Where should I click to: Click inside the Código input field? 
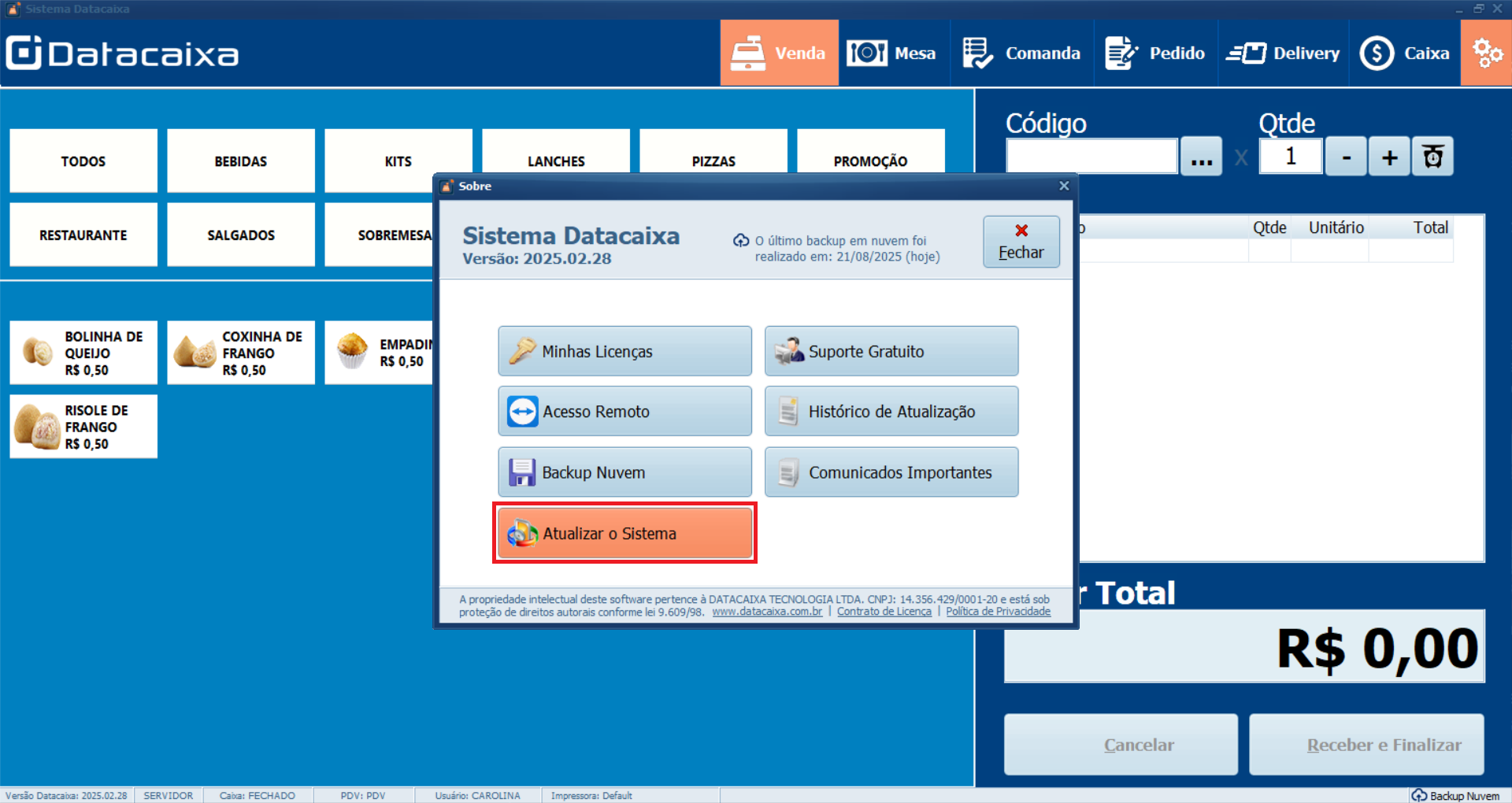tap(1091, 156)
